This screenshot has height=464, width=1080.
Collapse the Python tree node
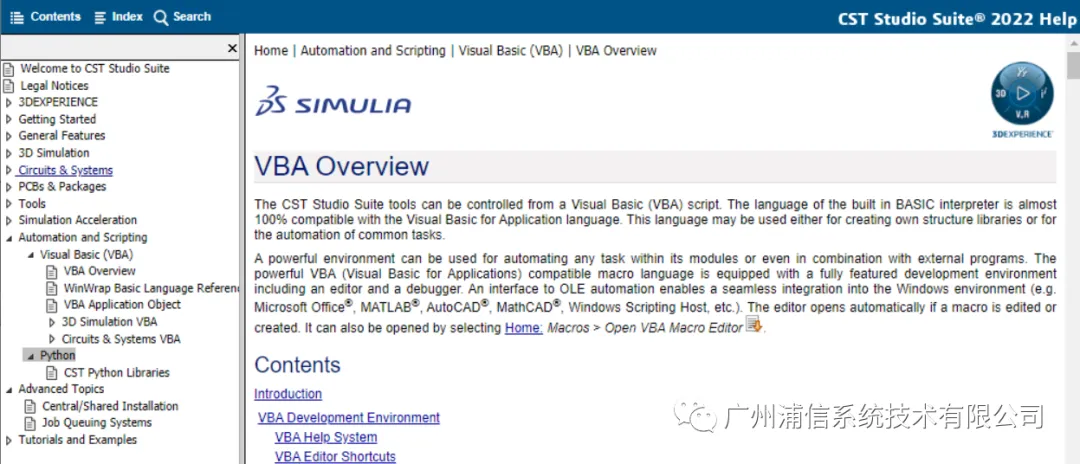click(x=30, y=356)
